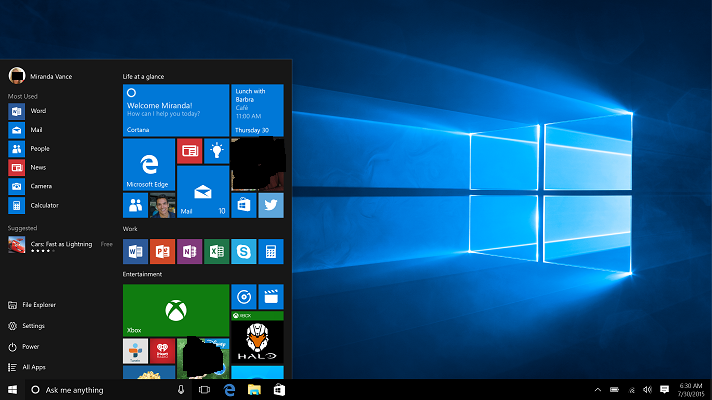The height and width of the screenshot is (400, 712).
Task: Open the Xbox tile
Action: point(175,310)
